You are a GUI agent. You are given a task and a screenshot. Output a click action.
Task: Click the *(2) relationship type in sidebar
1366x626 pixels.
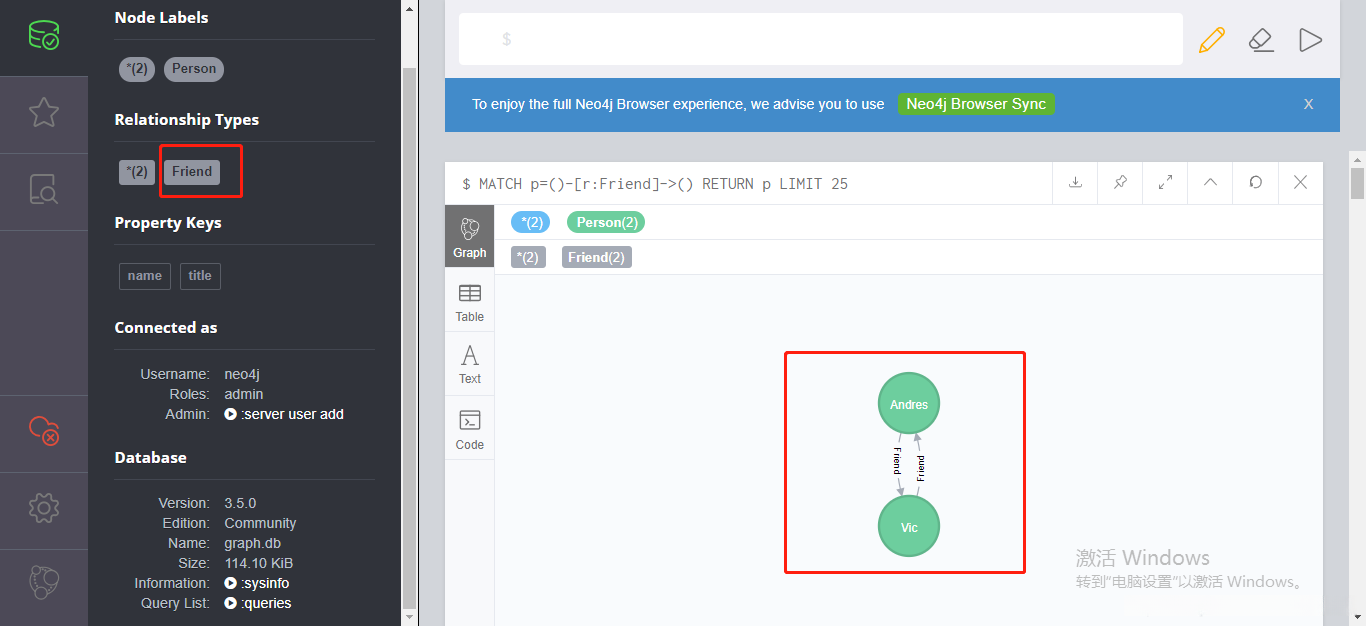pos(137,172)
